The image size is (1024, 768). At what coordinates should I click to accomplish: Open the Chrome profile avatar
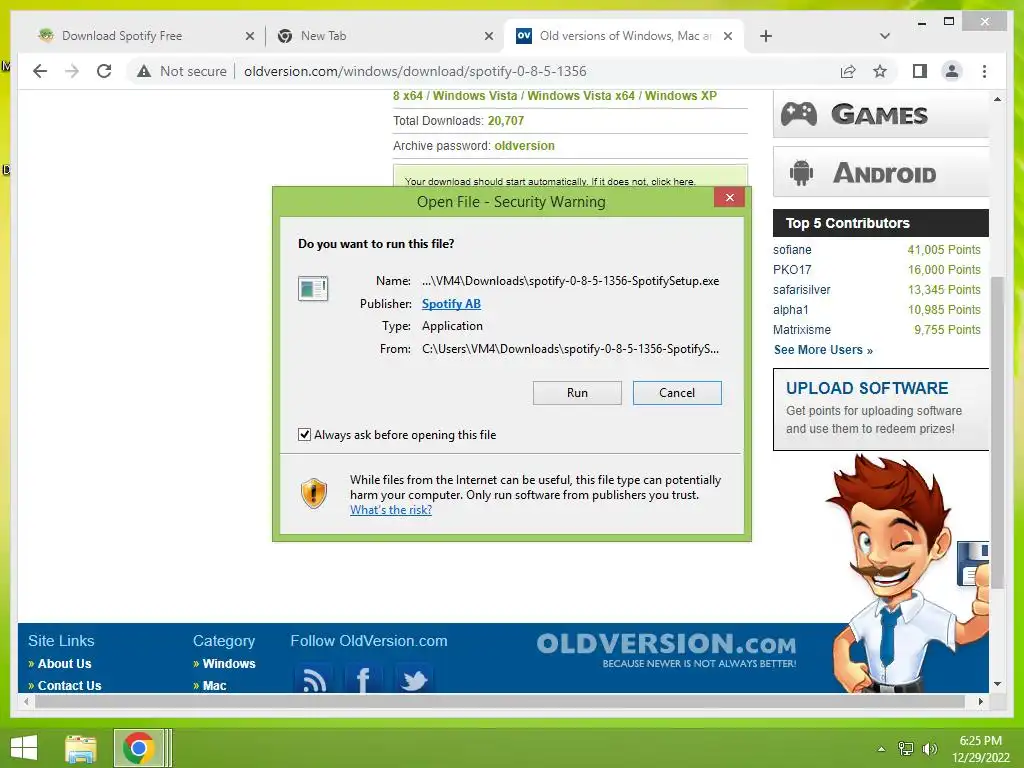coord(952,71)
